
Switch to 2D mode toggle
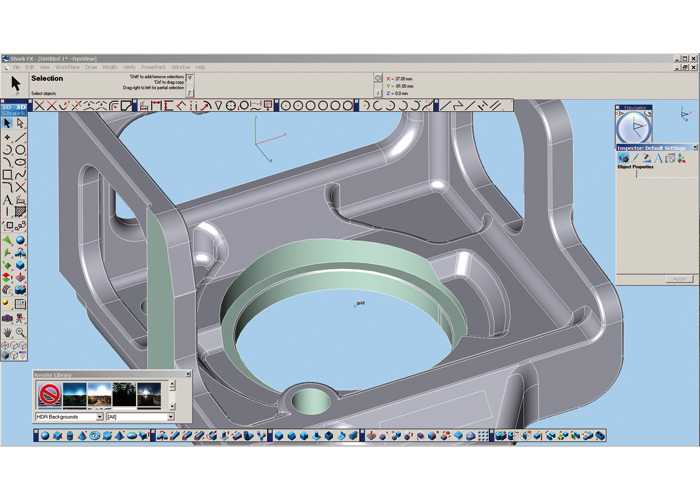point(6,109)
